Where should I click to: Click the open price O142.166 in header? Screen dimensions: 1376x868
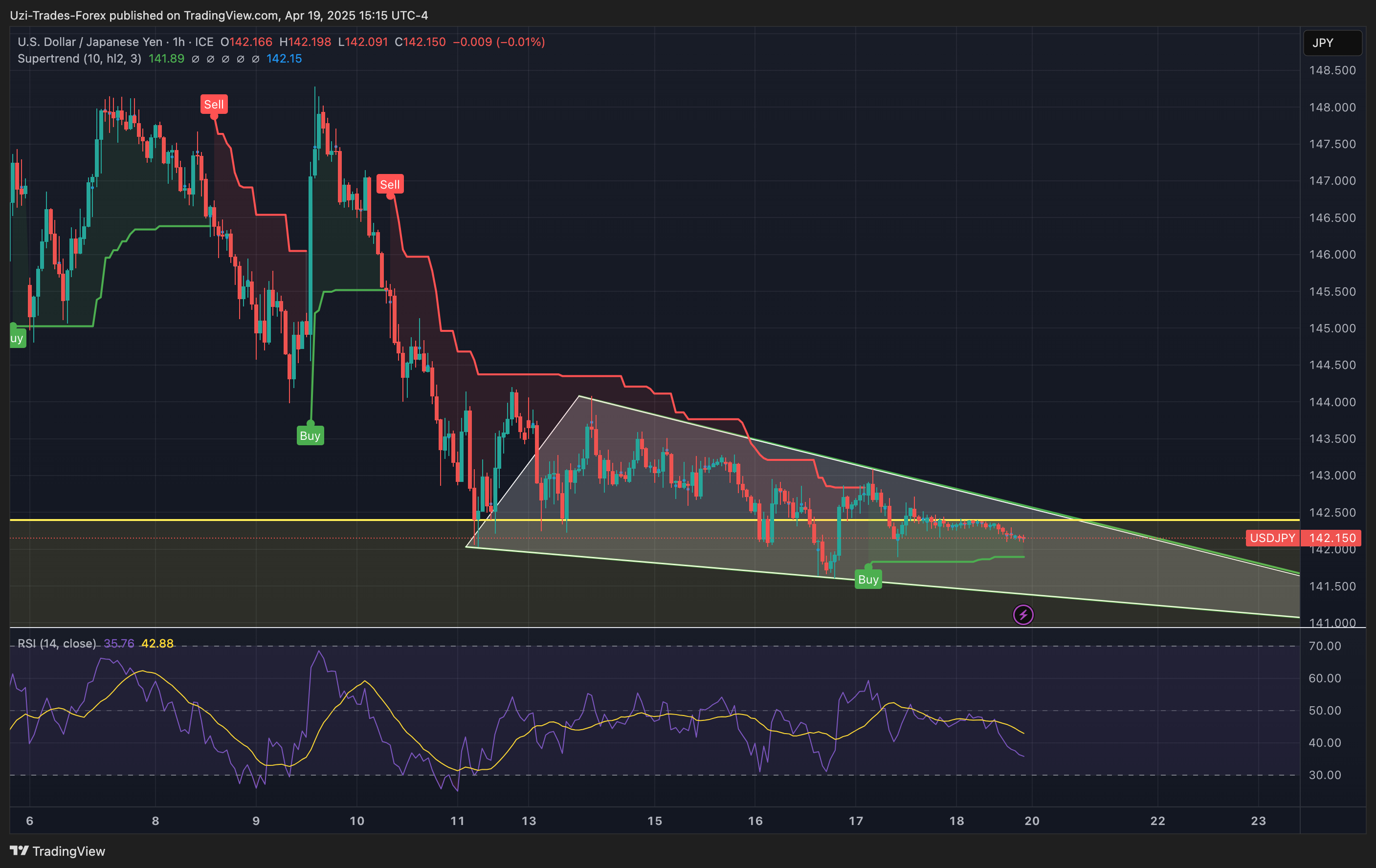(x=246, y=42)
